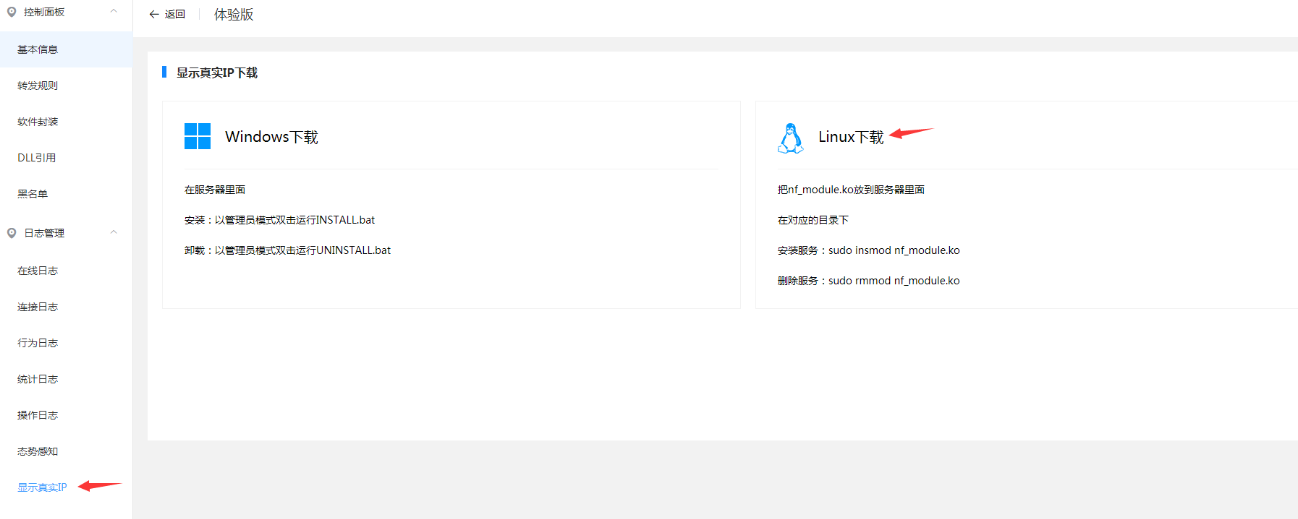
Task: Click the 在对应的目录下 line
Action: tap(812, 219)
